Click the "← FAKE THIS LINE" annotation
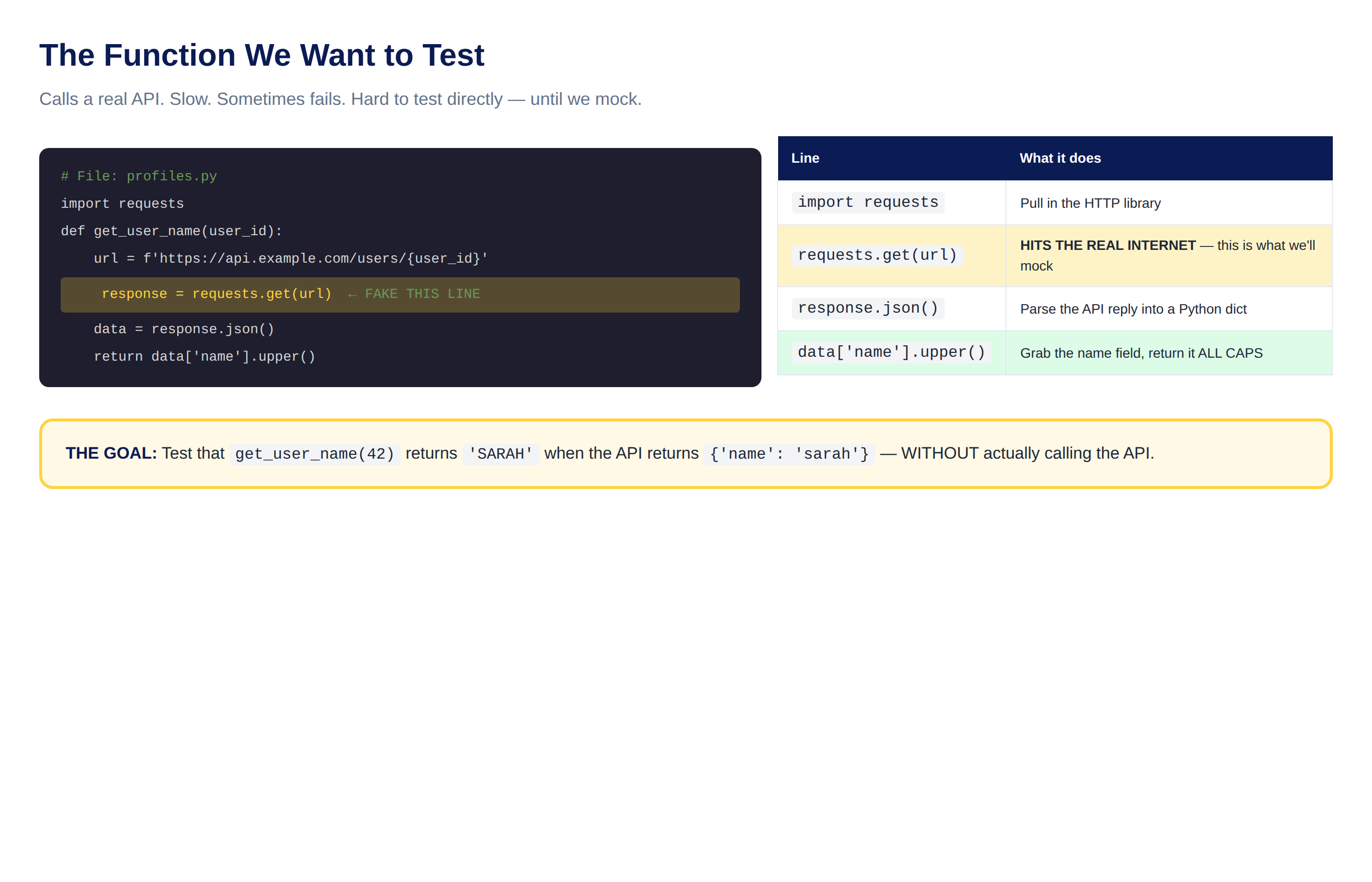 [x=414, y=294]
